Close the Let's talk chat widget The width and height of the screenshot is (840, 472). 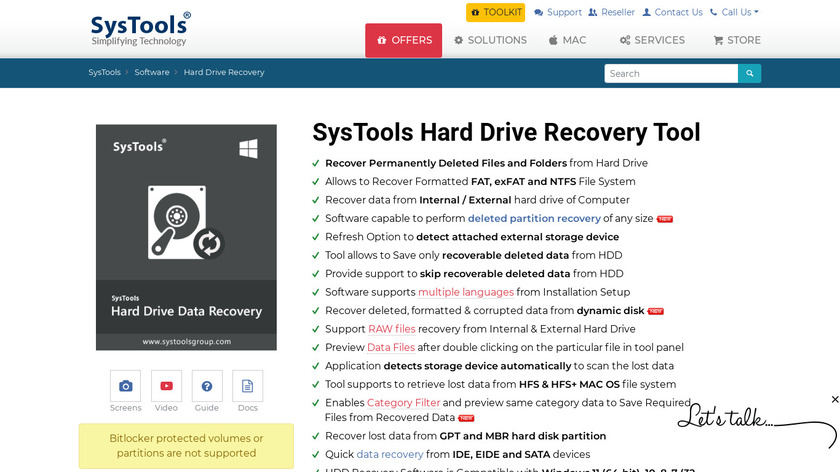pyautogui.click(x=835, y=399)
